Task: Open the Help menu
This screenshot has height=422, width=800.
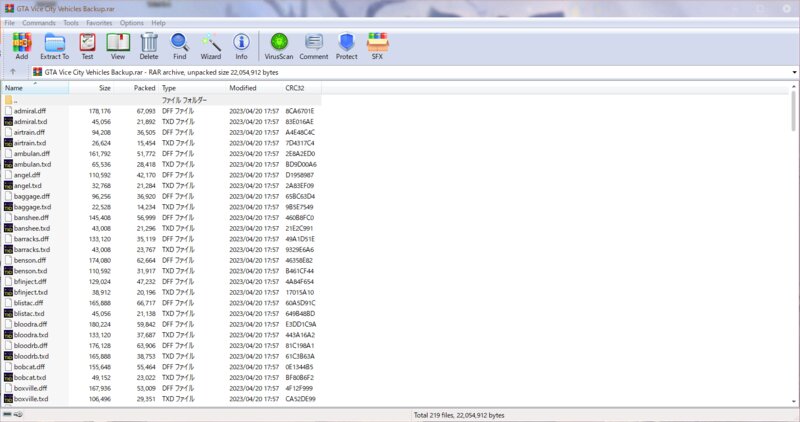Action: pos(158,23)
